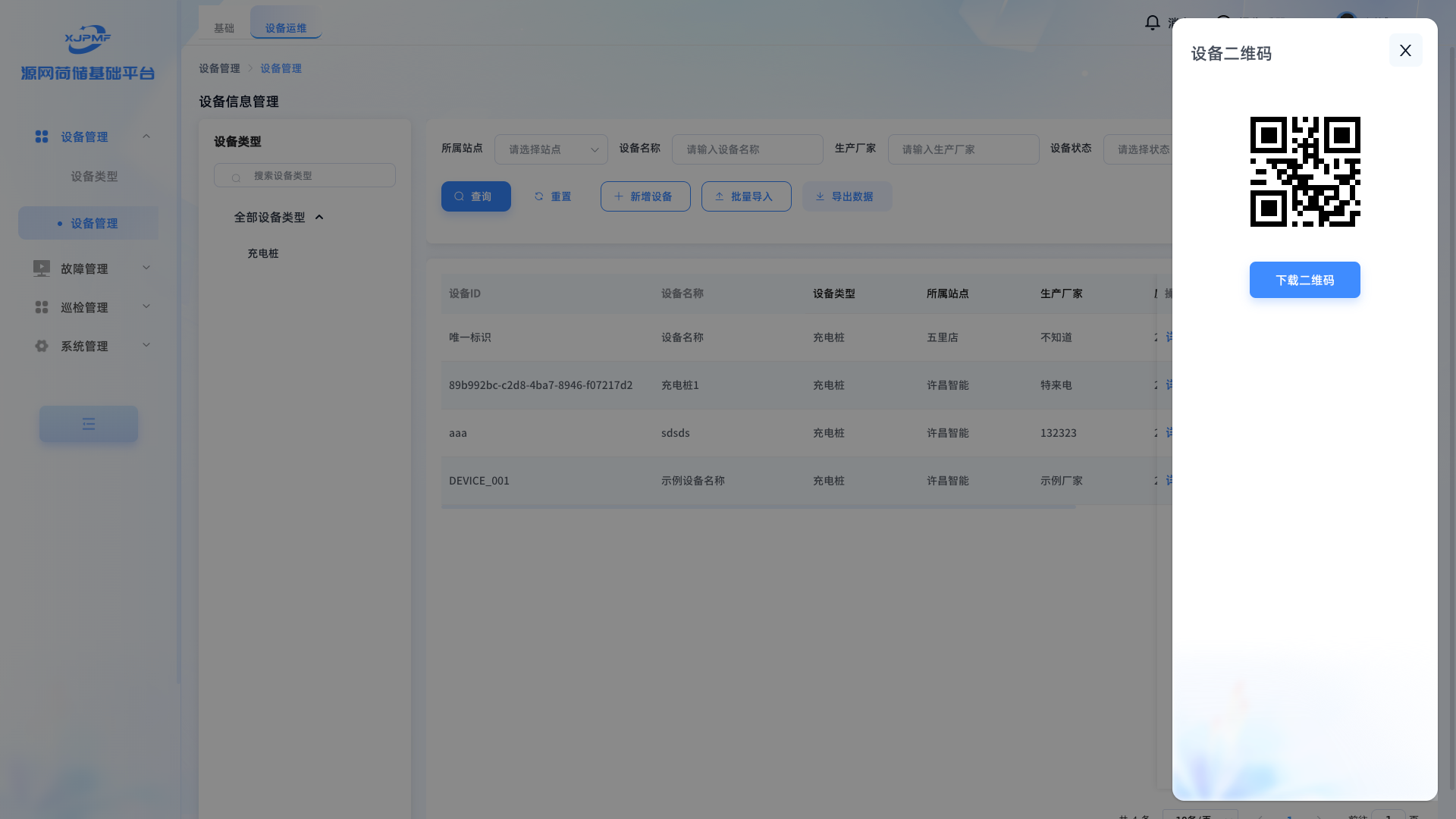The width and height of the screenshot is (1456, 819).
Task: Click the 故障管理 monitor icon
Action: 42,268
